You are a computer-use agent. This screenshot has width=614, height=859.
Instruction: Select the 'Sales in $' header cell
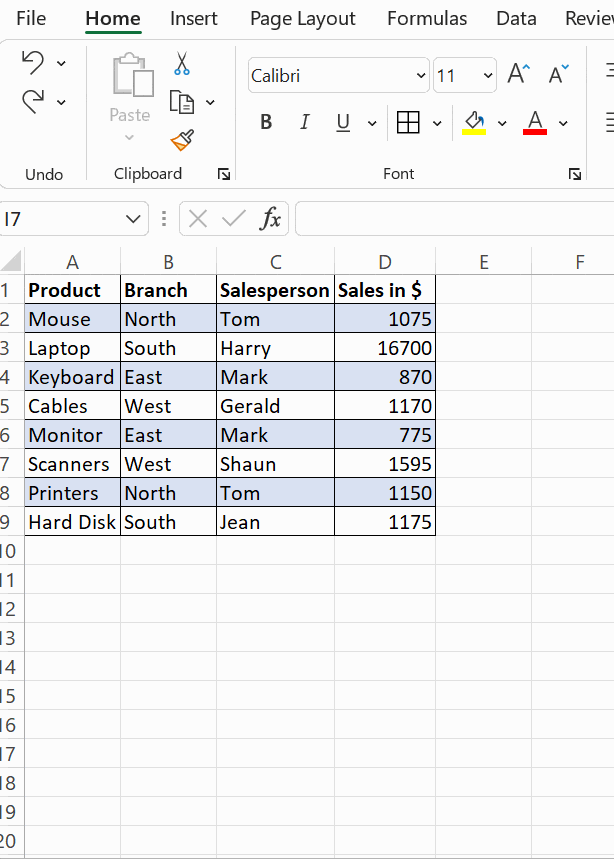tap(385, 290)
